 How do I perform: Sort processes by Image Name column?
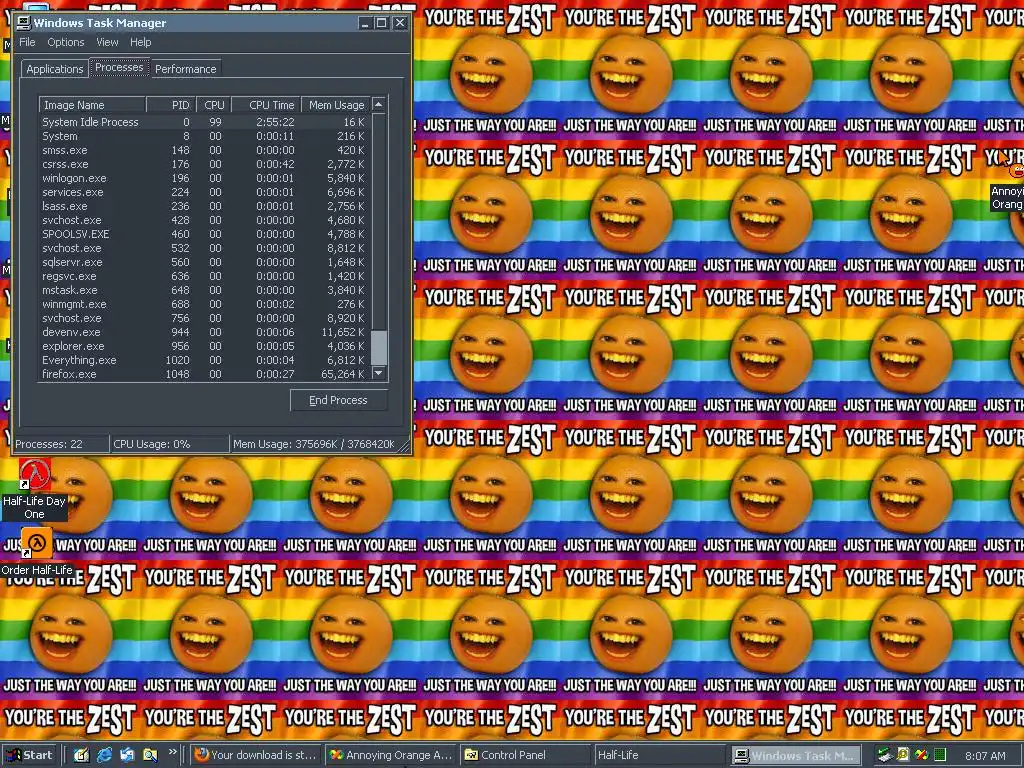coord(92,104)
